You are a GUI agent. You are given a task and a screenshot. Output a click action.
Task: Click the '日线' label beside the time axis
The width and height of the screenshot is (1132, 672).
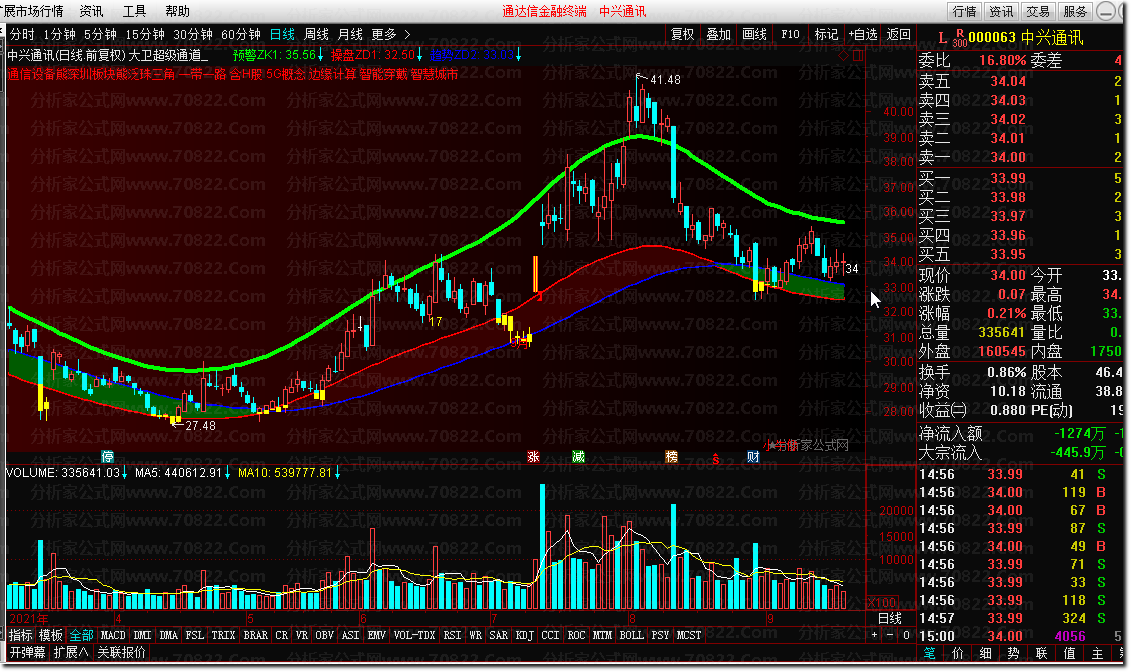point(889,619)
